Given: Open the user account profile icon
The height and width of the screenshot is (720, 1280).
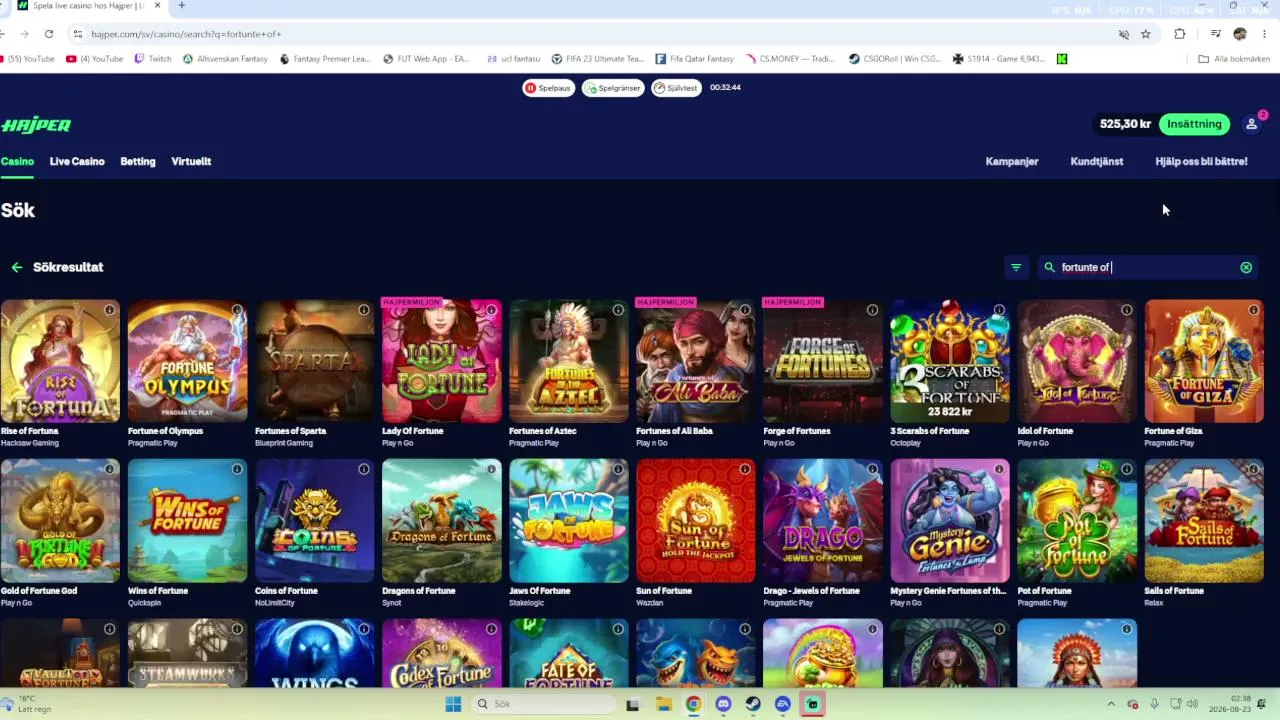Looking at the screenshot, I should coord(1251,124).
